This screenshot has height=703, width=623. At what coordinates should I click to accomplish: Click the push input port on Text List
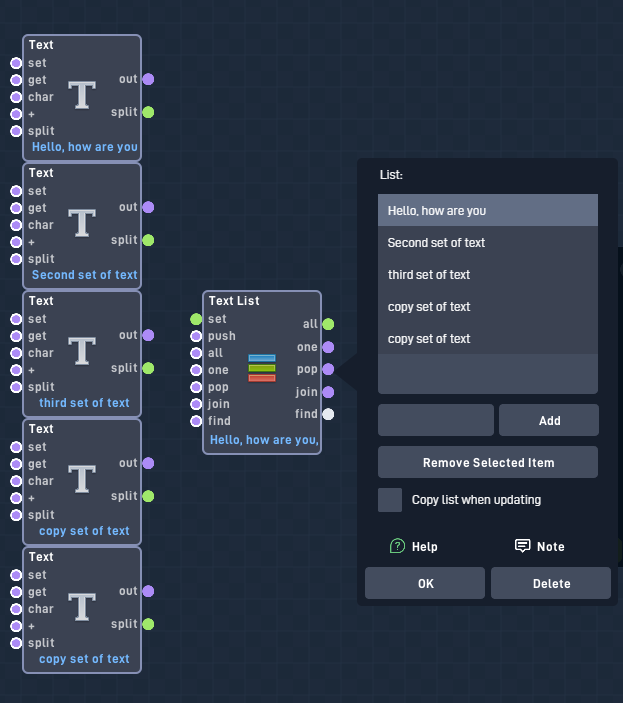coord(196,336)
